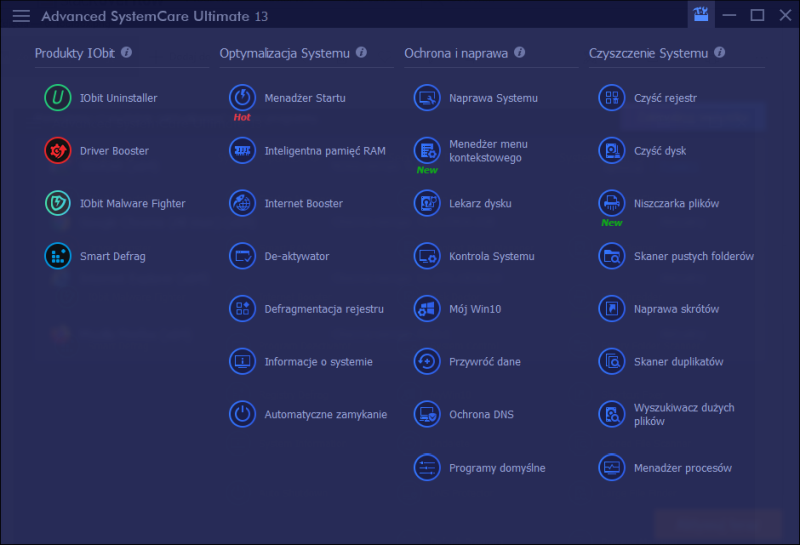Click the Mój Win10 label

pyautogui.click(x=475, y=309)
